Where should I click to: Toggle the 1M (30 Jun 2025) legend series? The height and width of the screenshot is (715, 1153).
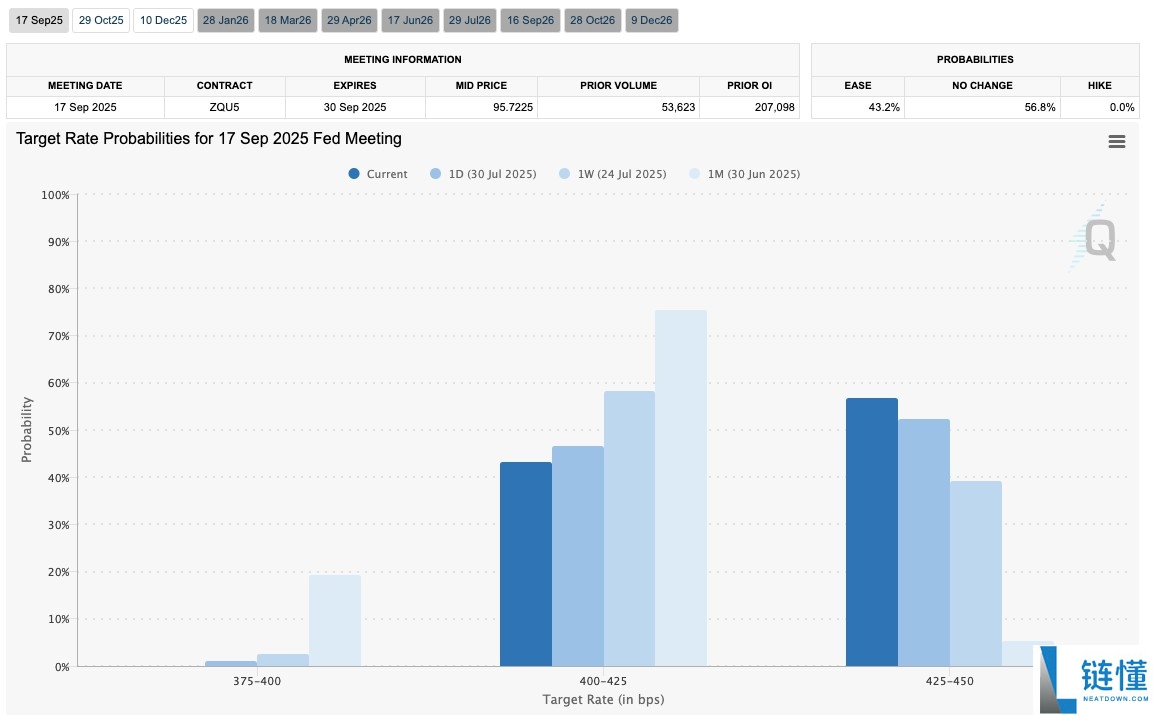(745, 174)
